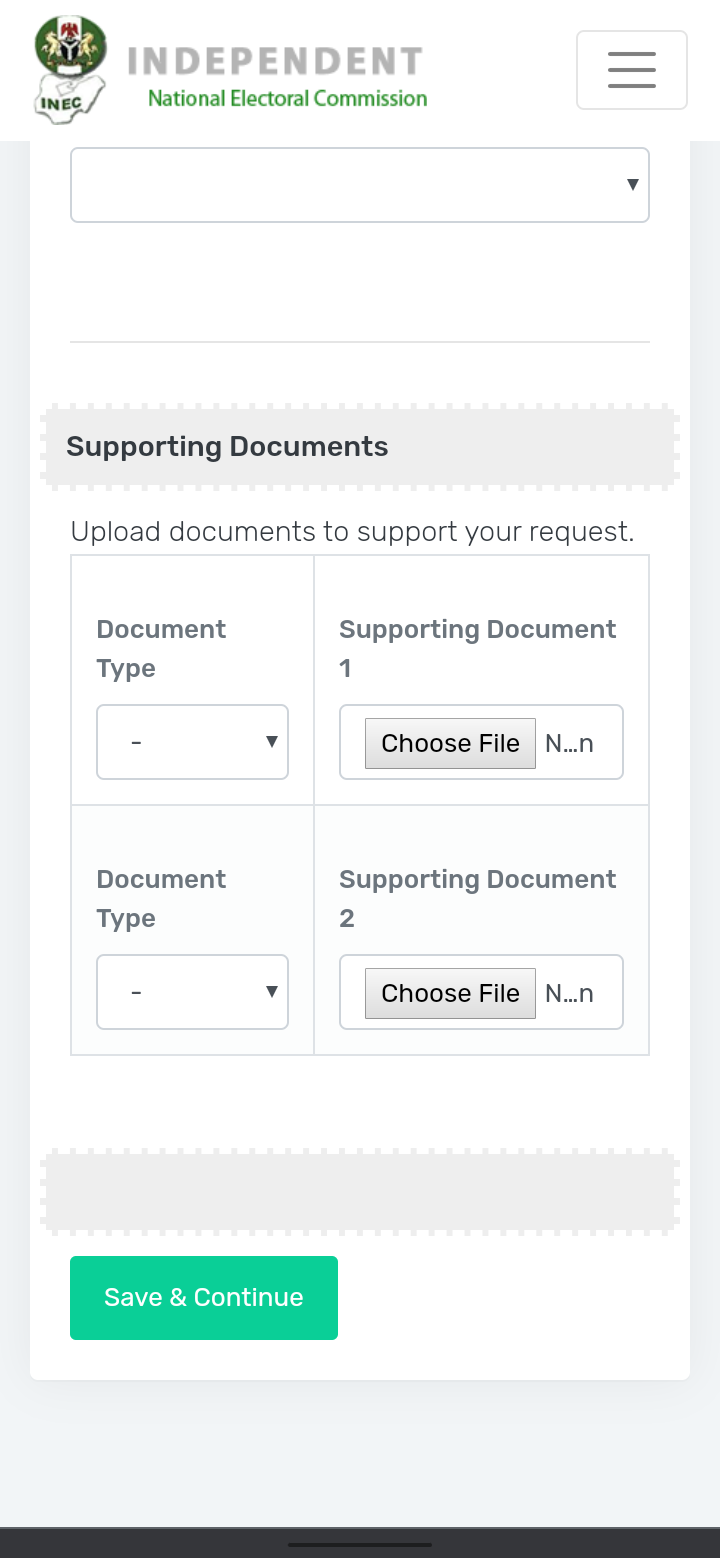Click the Independent National Electoral Commission title
This screenshot has height=1558, width=720.
276,76
